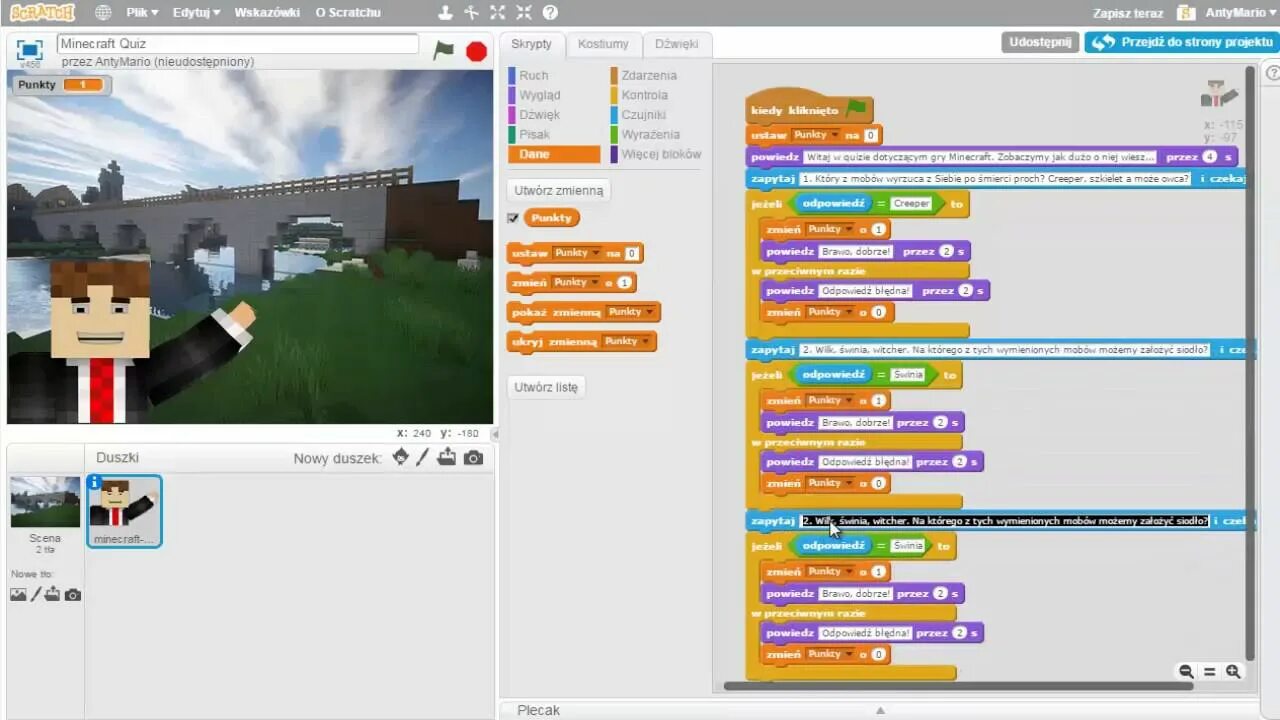1280x720 pixels.
Task: Zoom out the scripts area
Action: tap(1186, 672)
